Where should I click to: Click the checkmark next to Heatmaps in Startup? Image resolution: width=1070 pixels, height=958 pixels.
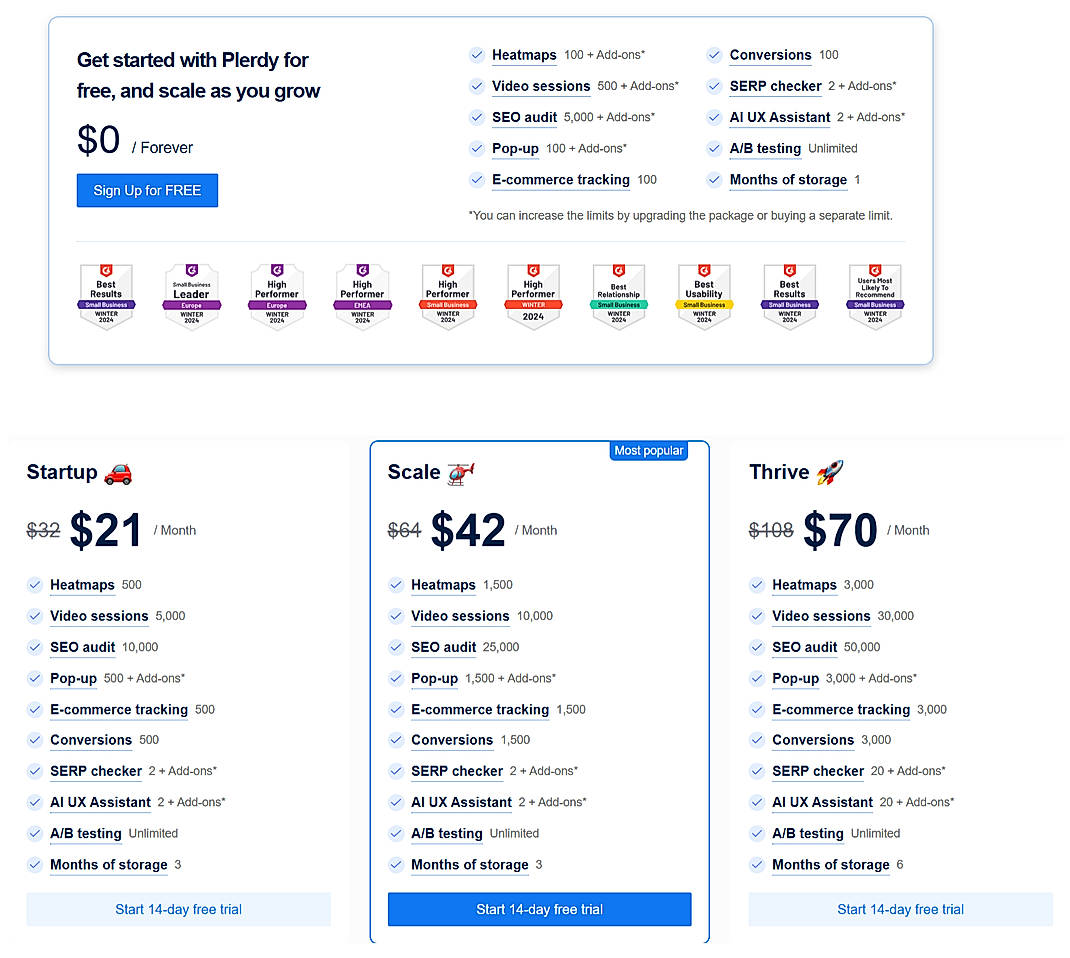point(34,585)
